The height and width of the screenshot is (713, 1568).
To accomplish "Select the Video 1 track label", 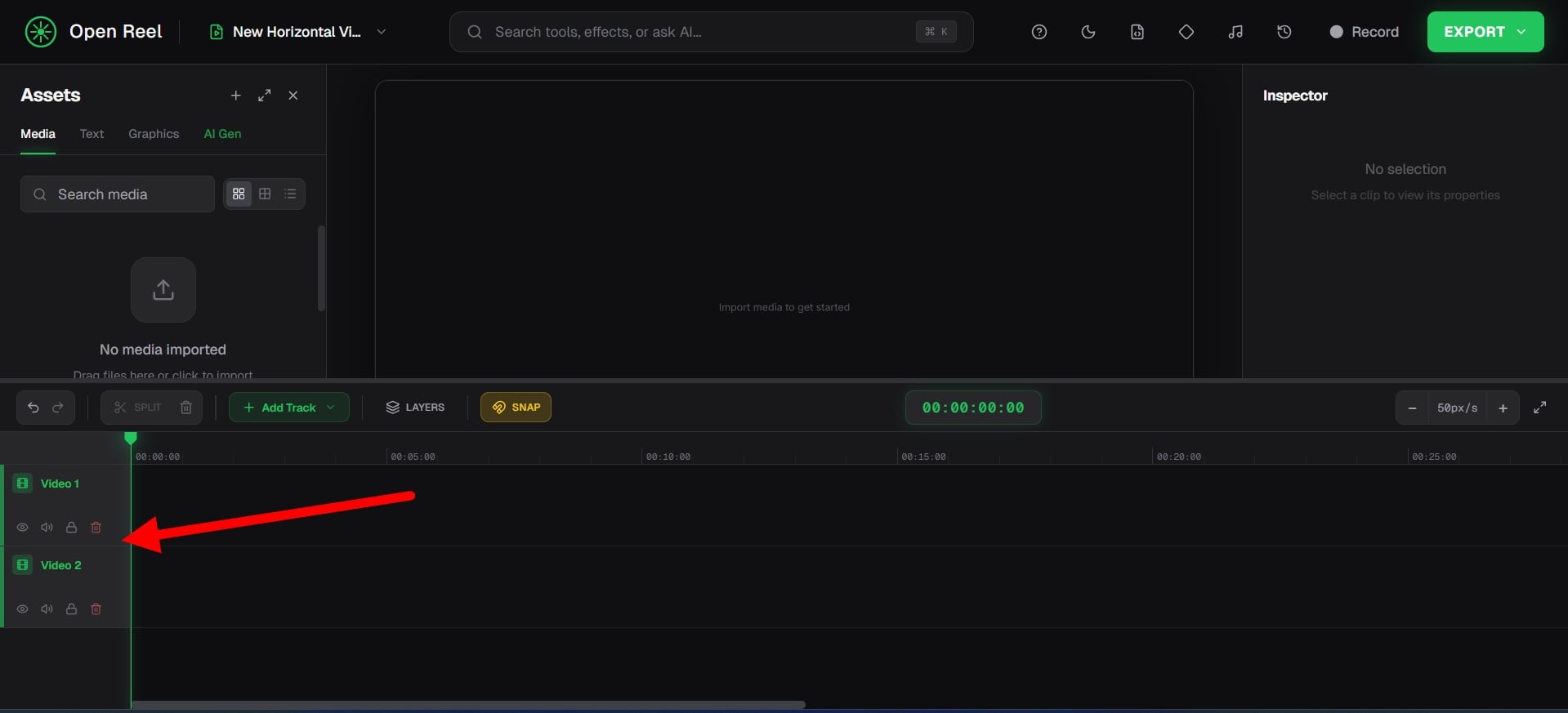I will 60,484.
